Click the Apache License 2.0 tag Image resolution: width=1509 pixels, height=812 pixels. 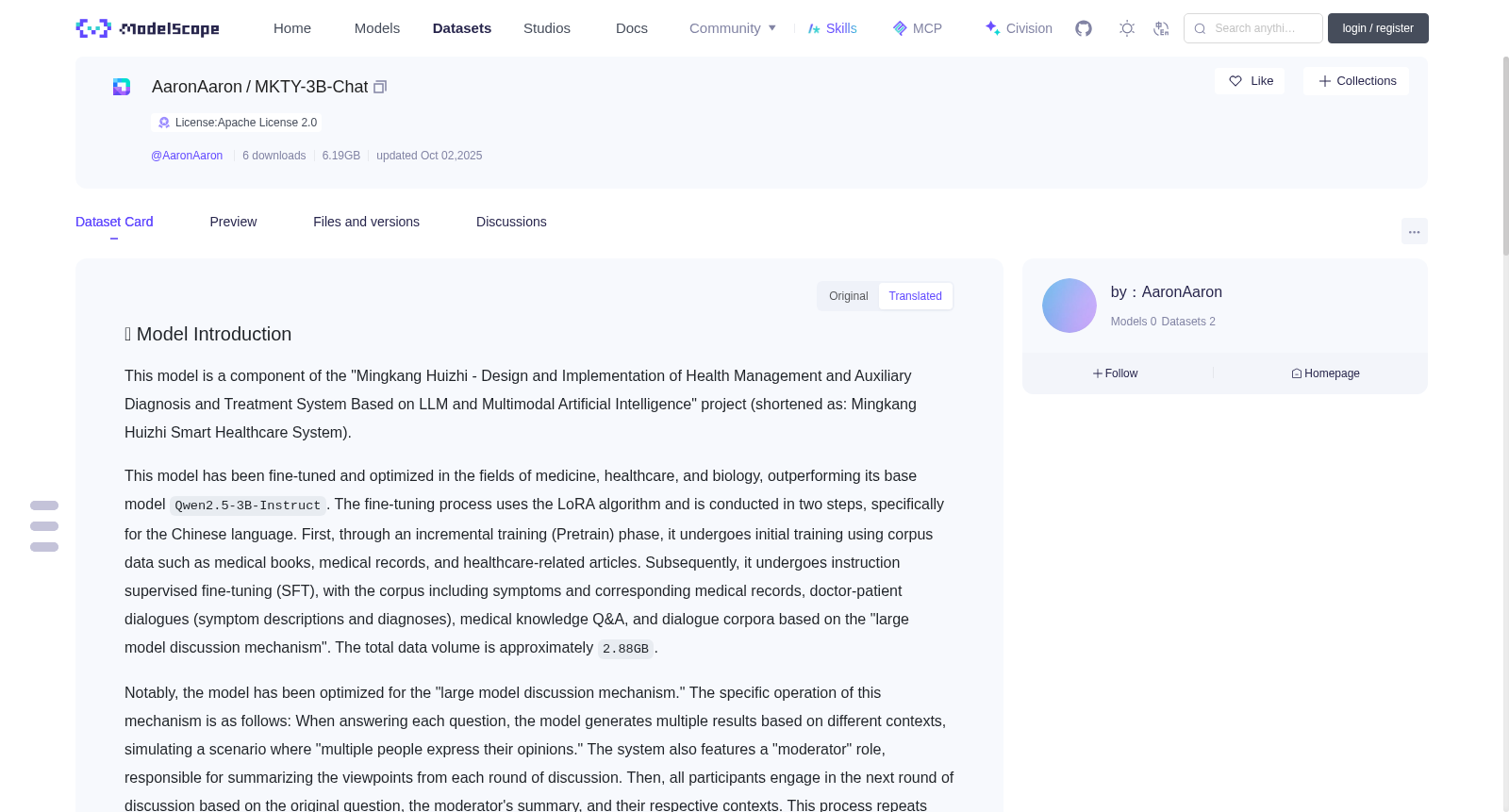(237, 123)
